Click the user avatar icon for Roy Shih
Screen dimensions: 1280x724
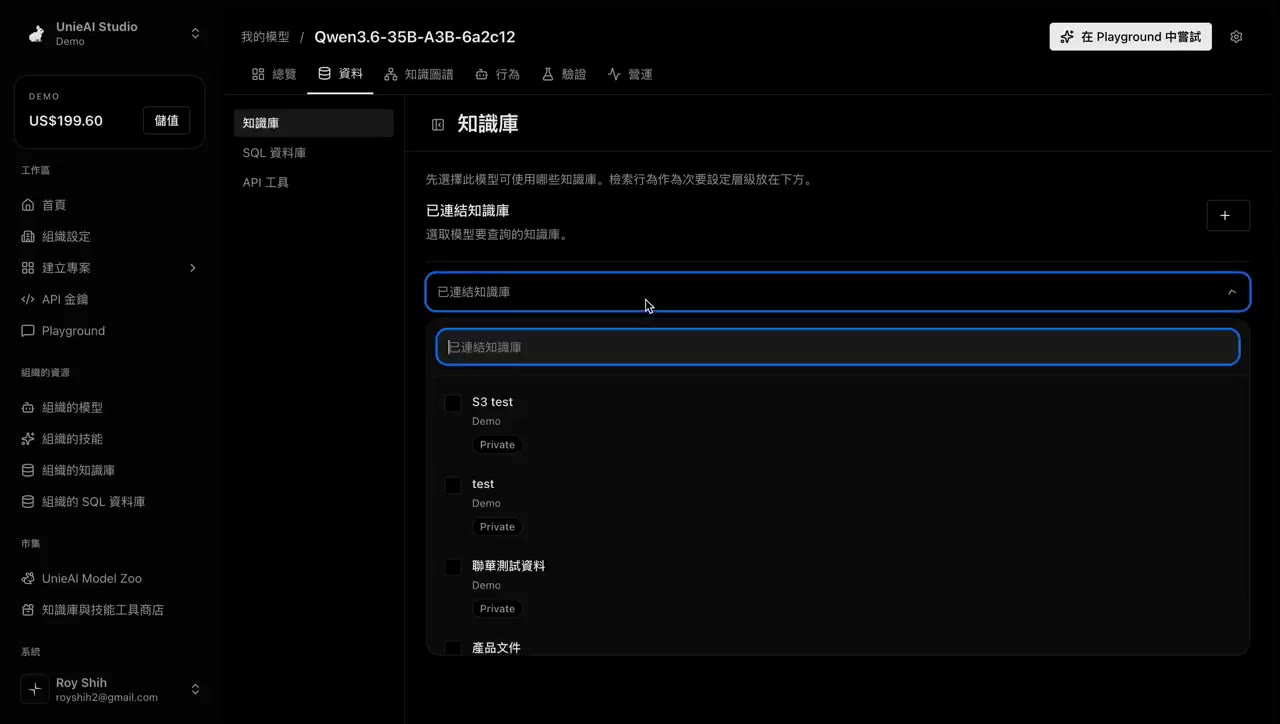(x=35, y=689)
